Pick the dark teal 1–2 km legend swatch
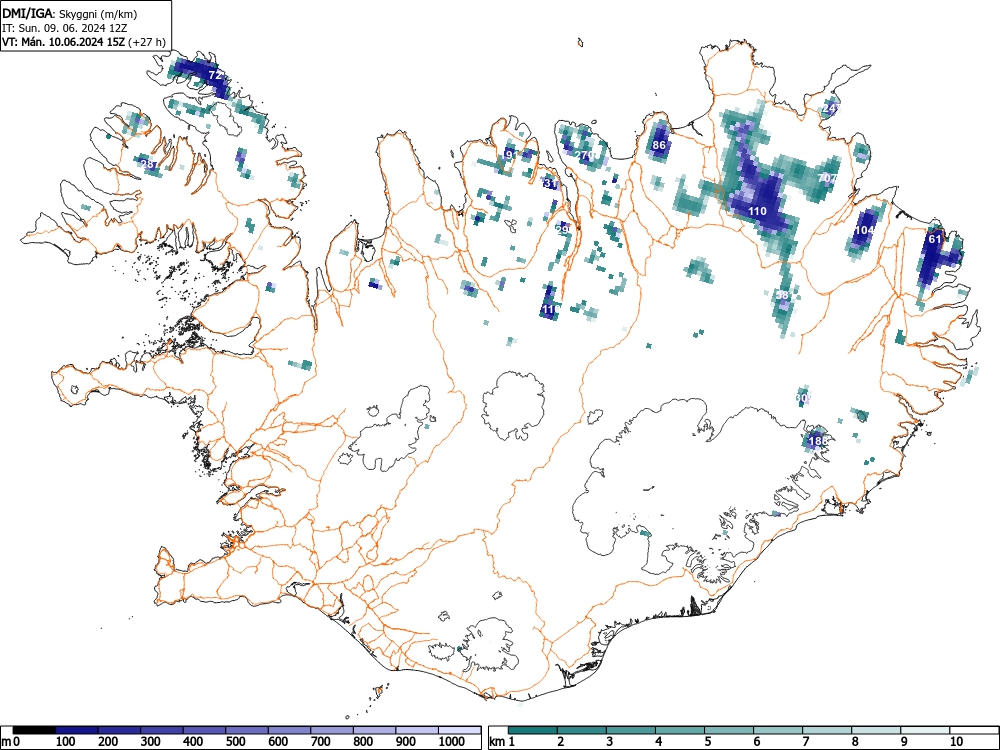1000x750 pixels. tap(533, 730)
